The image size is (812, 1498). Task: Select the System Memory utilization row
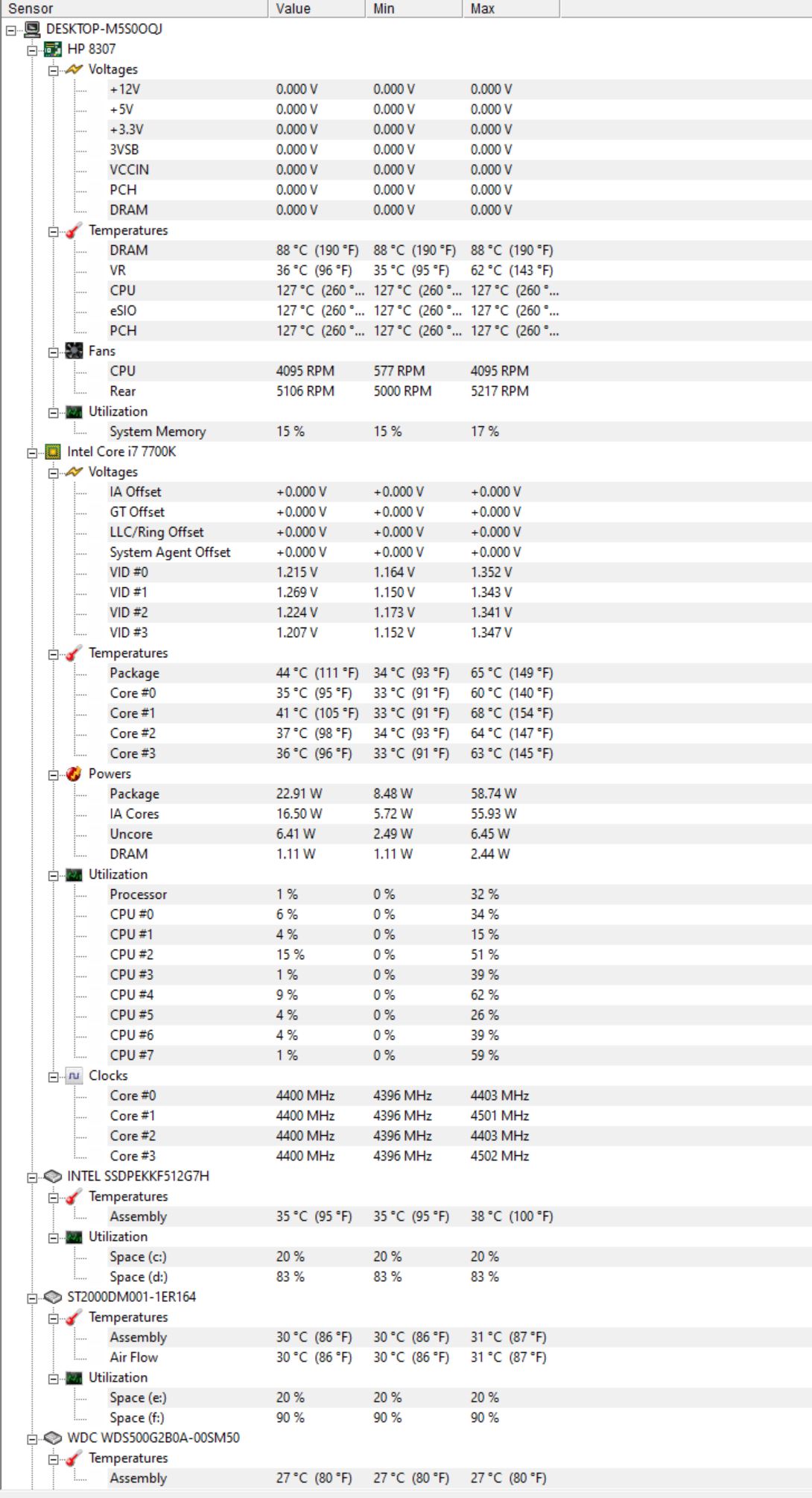[158, 432]
